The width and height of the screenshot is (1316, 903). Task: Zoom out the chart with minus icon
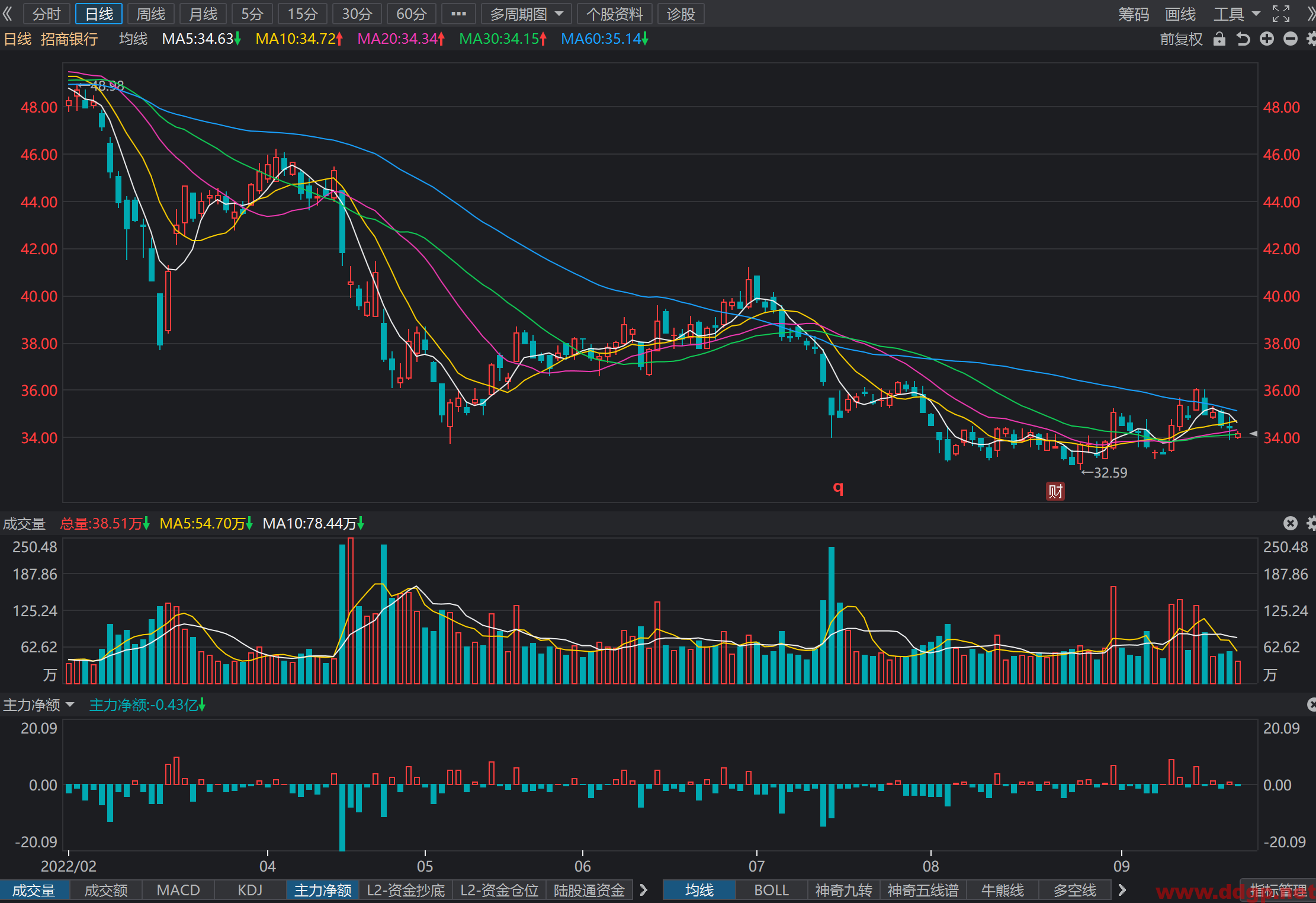click(x=1290, y=39)
